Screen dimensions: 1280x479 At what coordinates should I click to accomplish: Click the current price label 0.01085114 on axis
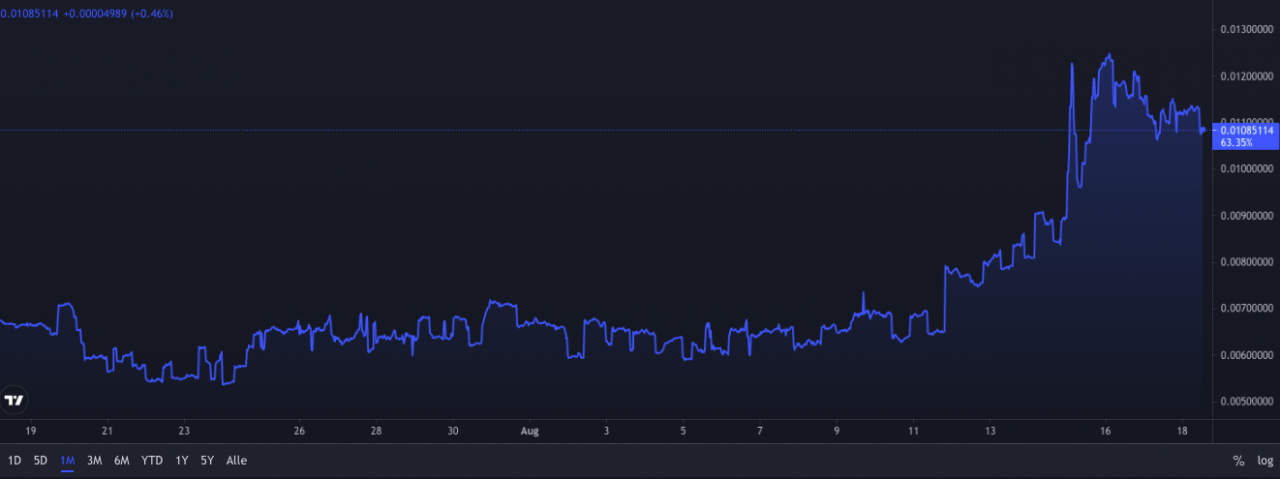click(1245, 130)
